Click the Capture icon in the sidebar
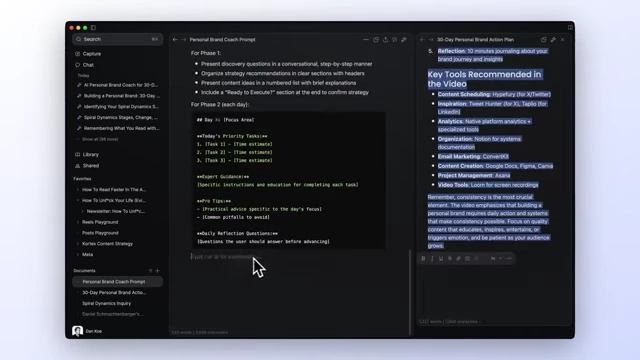Image resolution: width=640 pixels, height=360 pixels. coord(78,54)
